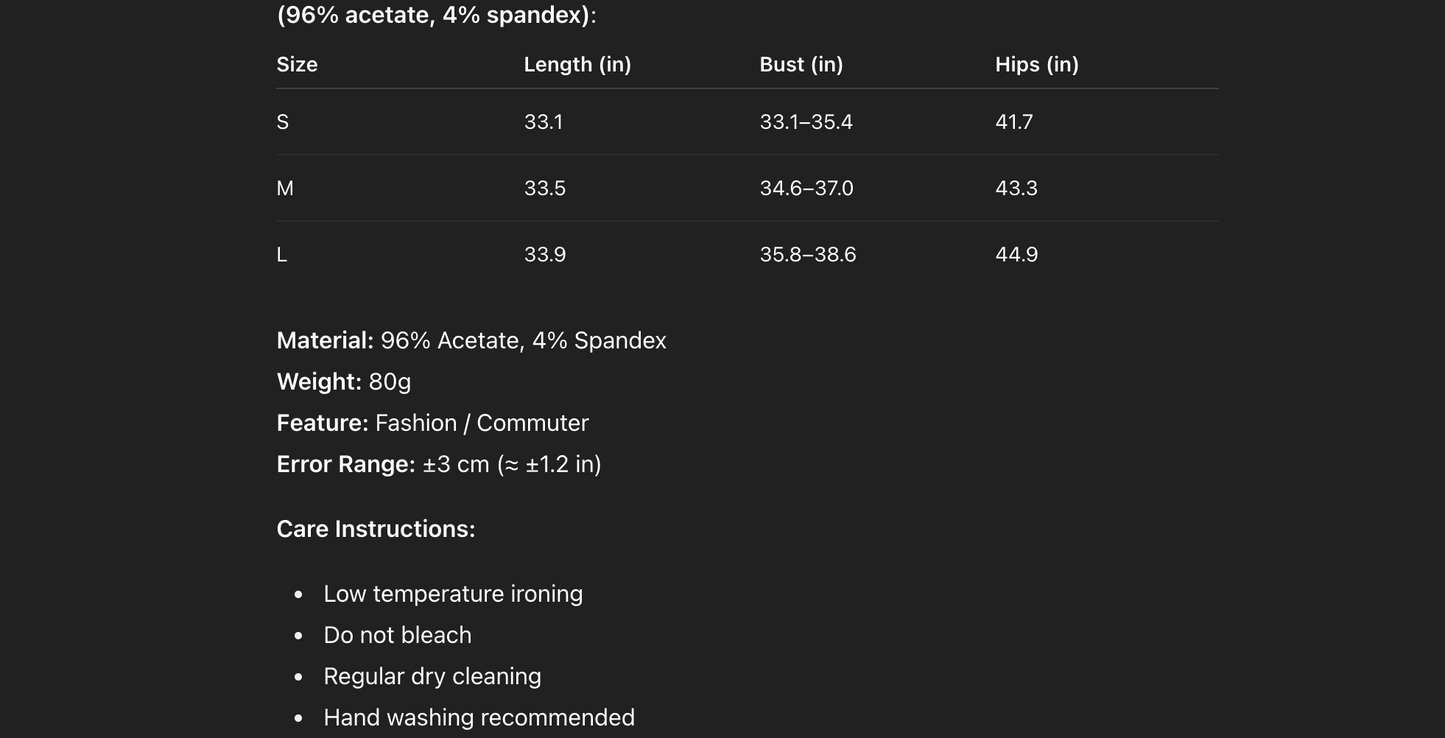Select the 35.8–38.6 bust range

pyautogui.click(x=808, y=255)
